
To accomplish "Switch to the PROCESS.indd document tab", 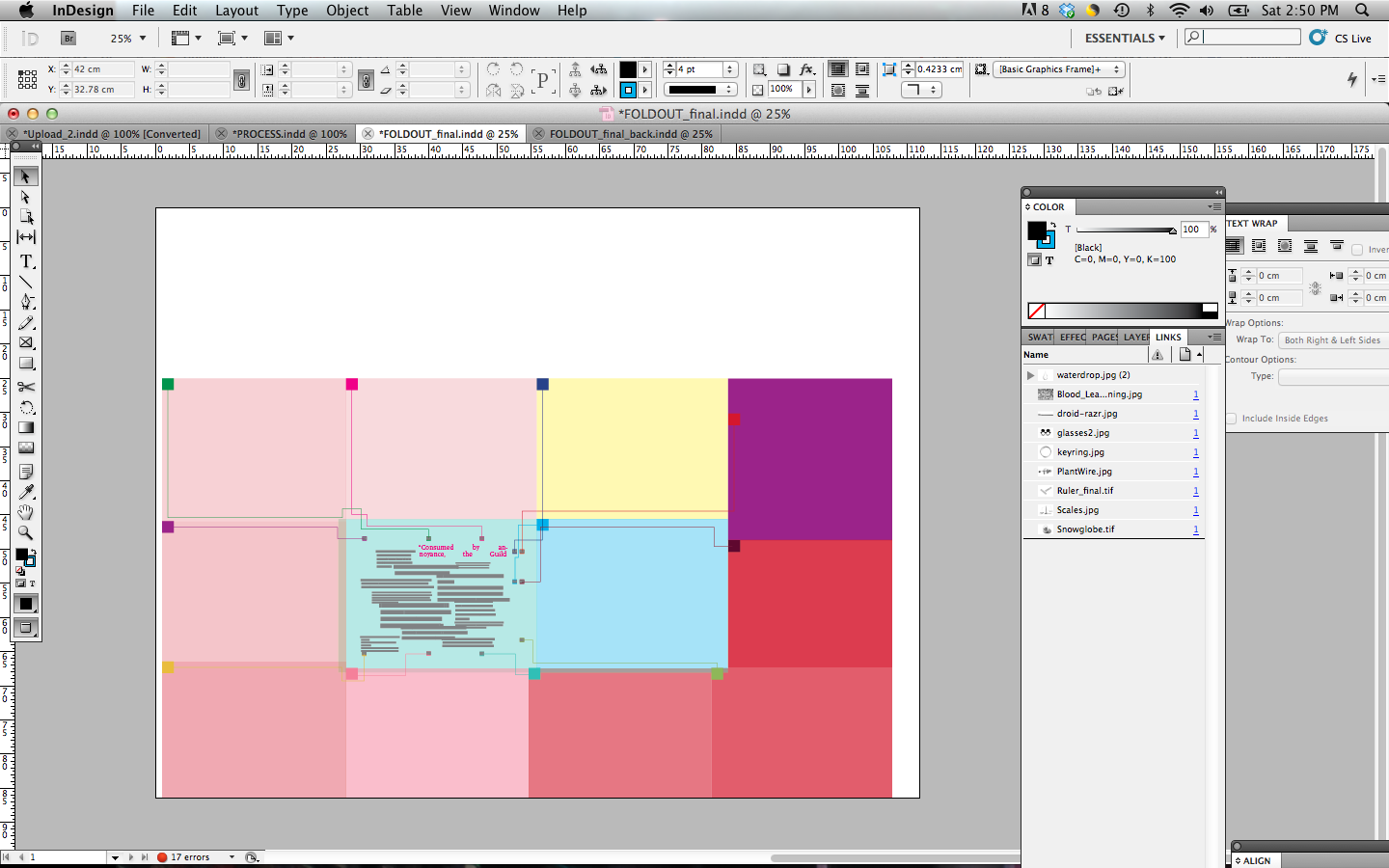I will coord(288,134).
